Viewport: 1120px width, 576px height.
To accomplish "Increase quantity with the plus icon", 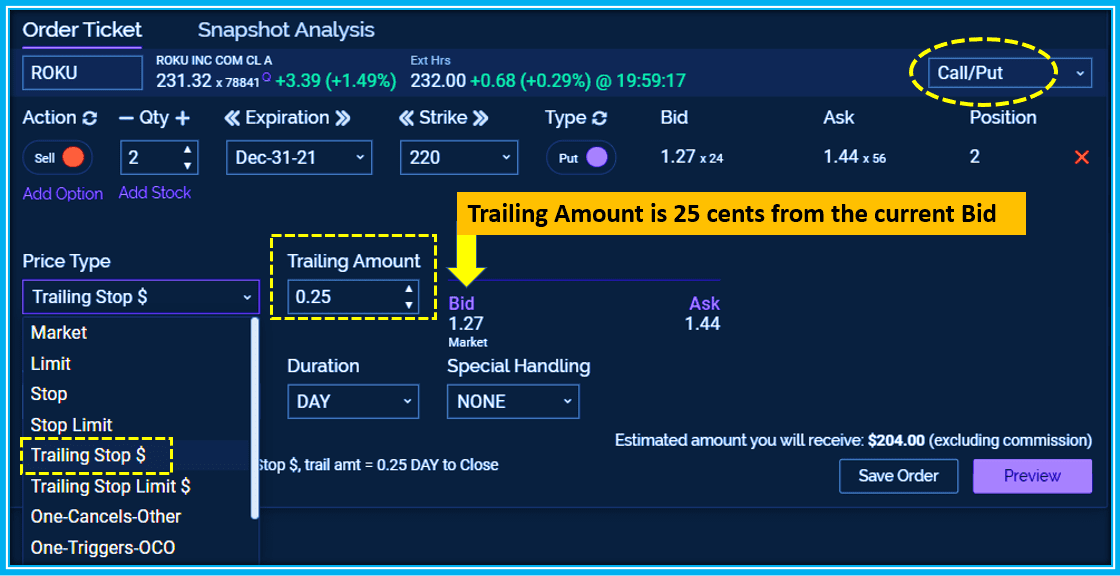I will tap(182, 118).
